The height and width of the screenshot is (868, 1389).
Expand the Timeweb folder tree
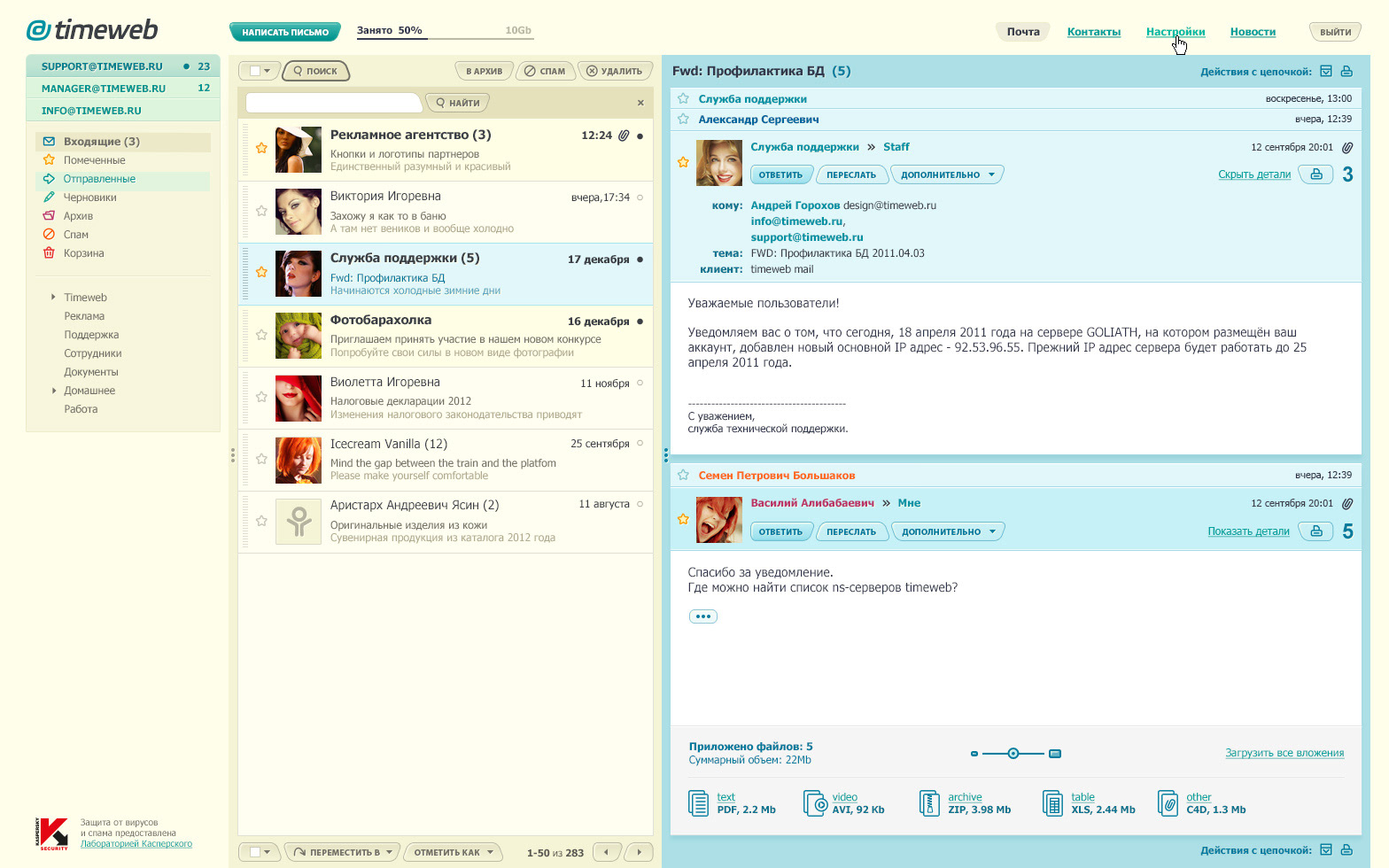54,298
